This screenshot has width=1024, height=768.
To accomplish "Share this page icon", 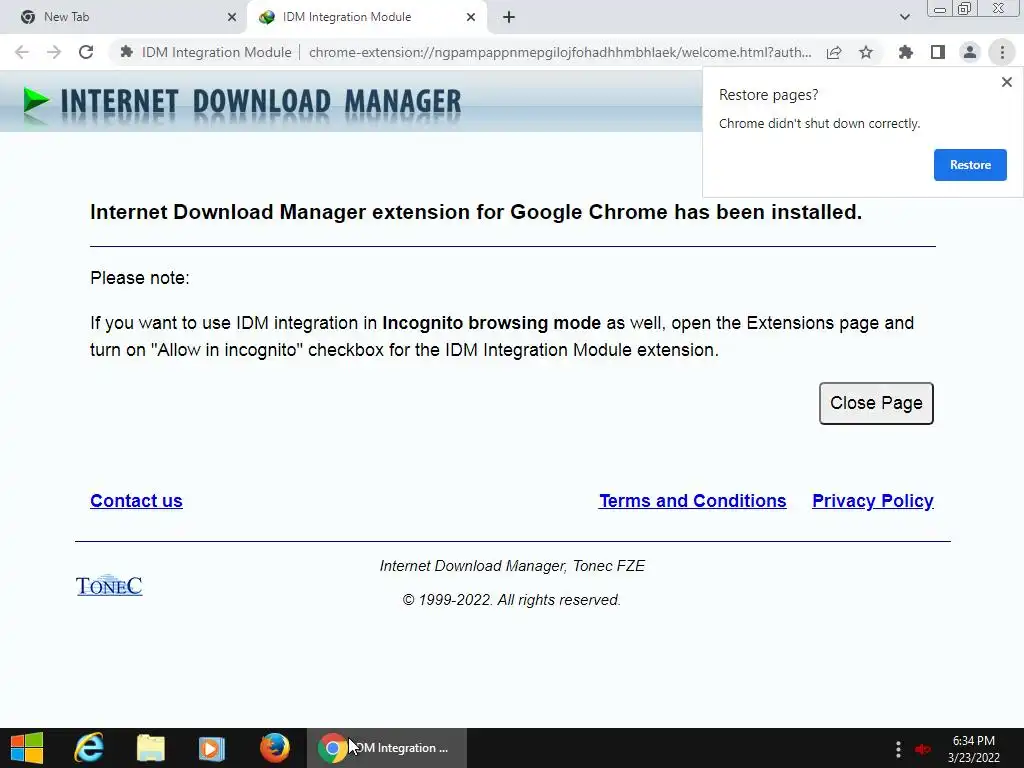I will point(834,52).
